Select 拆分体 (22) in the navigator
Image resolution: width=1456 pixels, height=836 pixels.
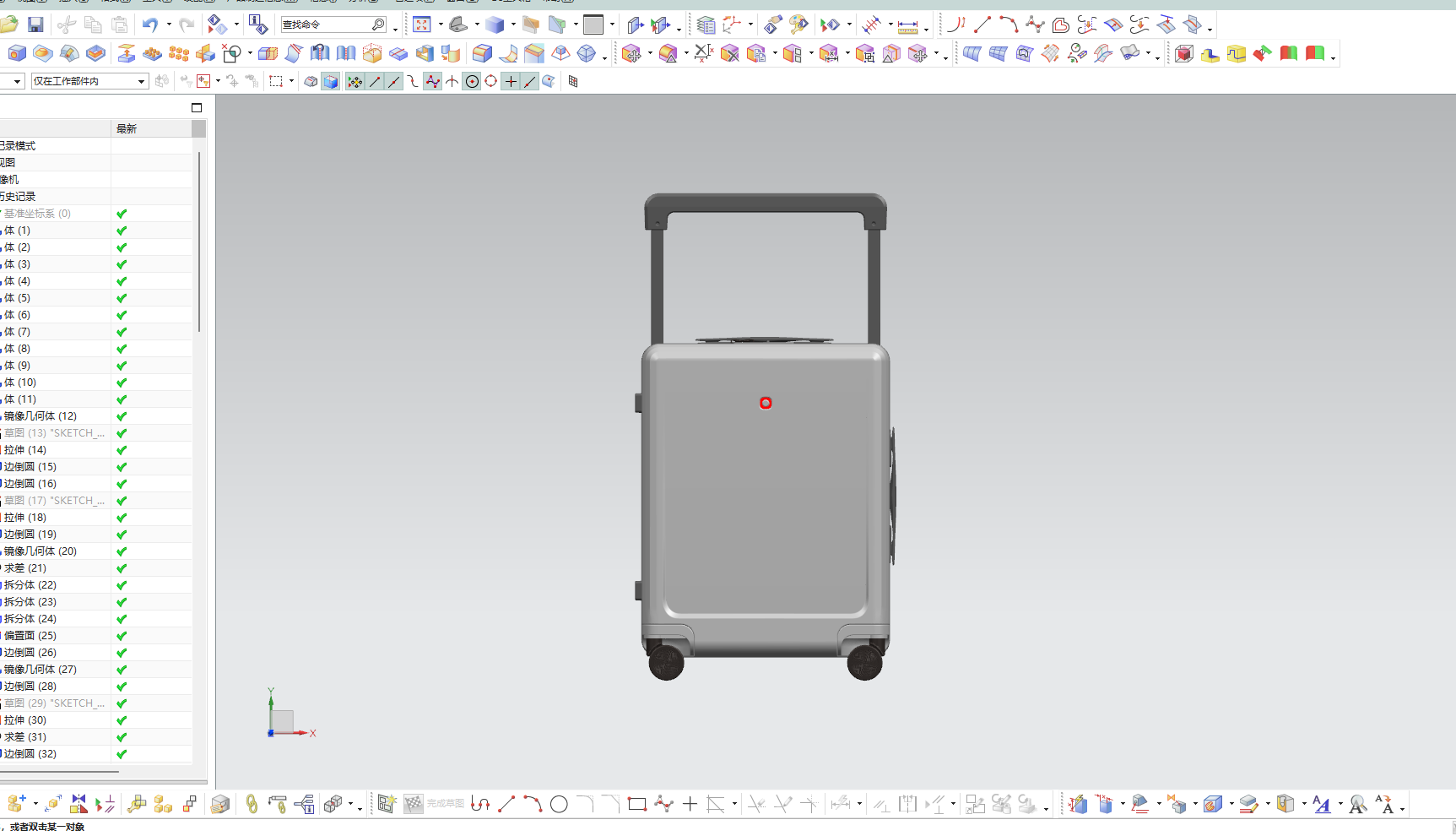[x=30, y=585]
